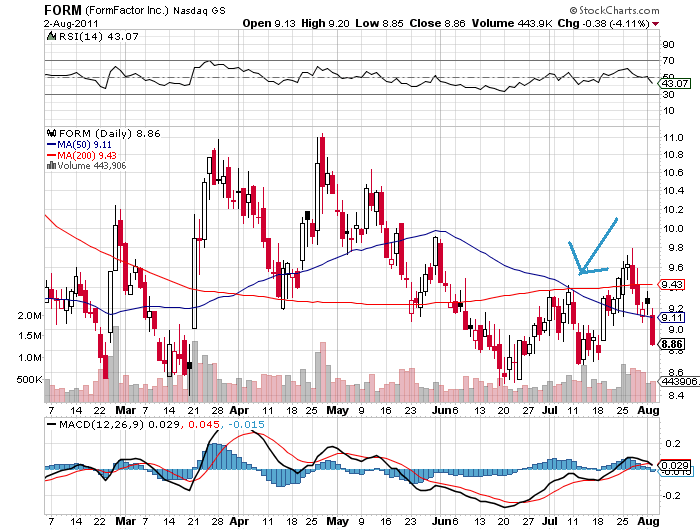
Task: Click the 0.029 MACD value tag at right
Action: 675,465
